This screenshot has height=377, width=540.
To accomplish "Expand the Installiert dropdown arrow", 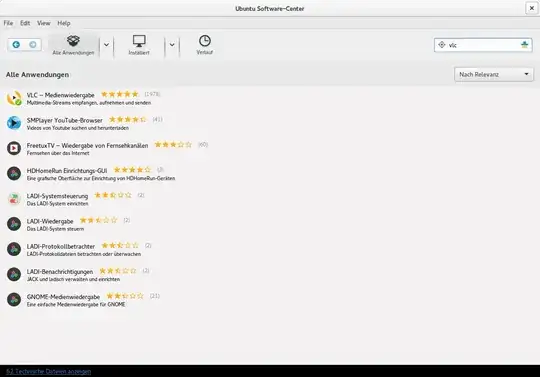I will point(172,45).
